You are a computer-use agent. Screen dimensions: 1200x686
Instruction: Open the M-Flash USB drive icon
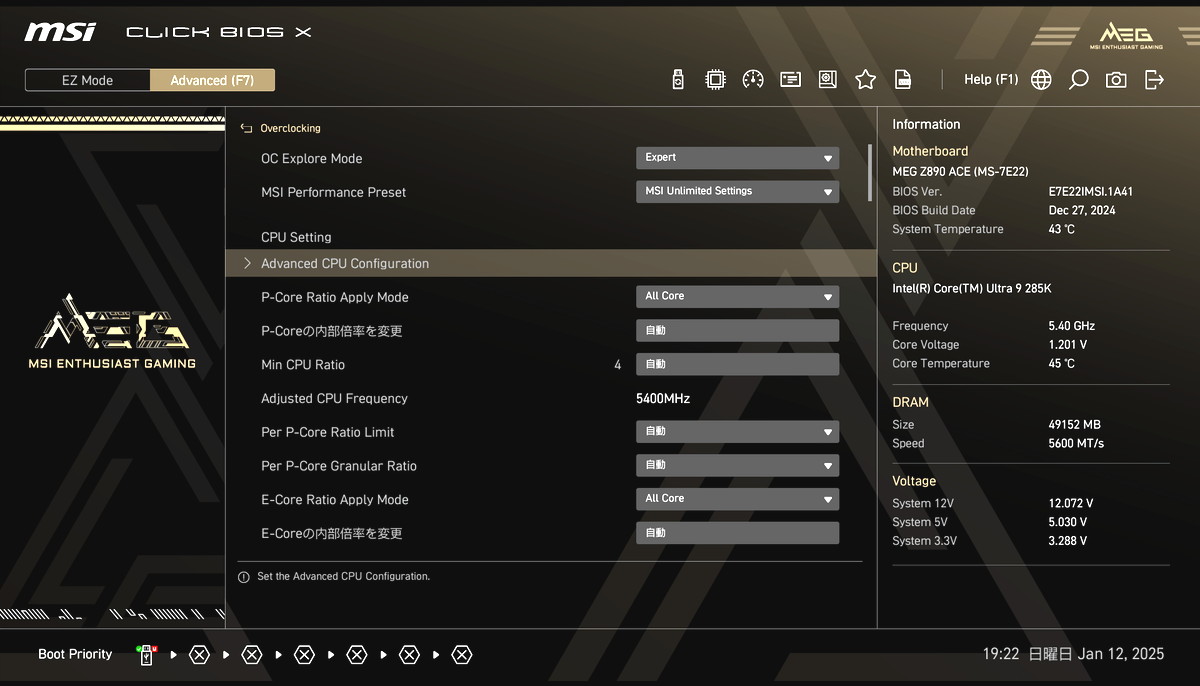coord(678,80)
